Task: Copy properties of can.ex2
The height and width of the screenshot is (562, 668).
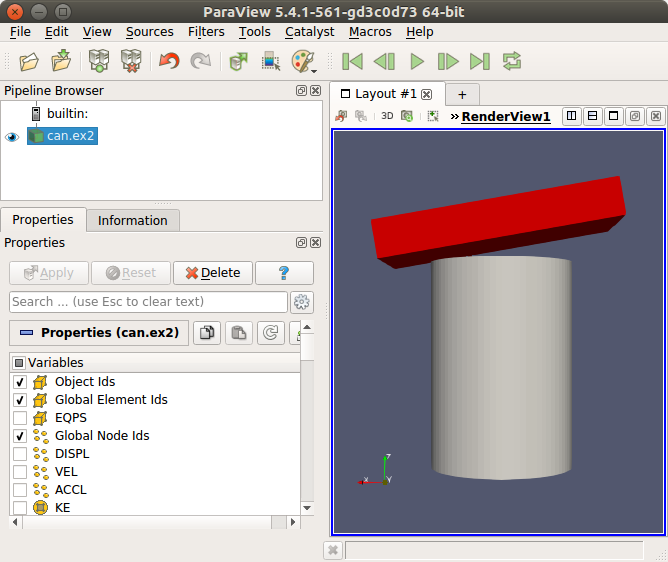Action: [207, 332]
